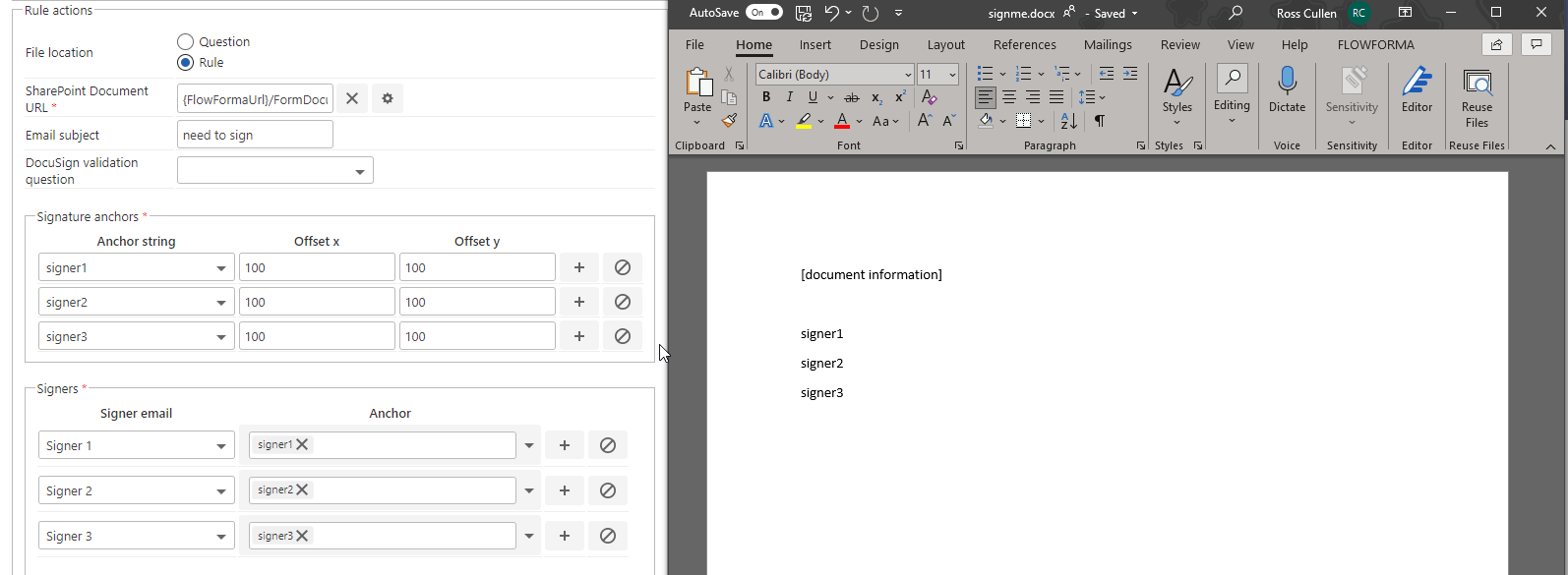The width and height of the screenshot is (1568, 575).
Task: Apply Superscript formatting
Action: (x=900, y=97)
